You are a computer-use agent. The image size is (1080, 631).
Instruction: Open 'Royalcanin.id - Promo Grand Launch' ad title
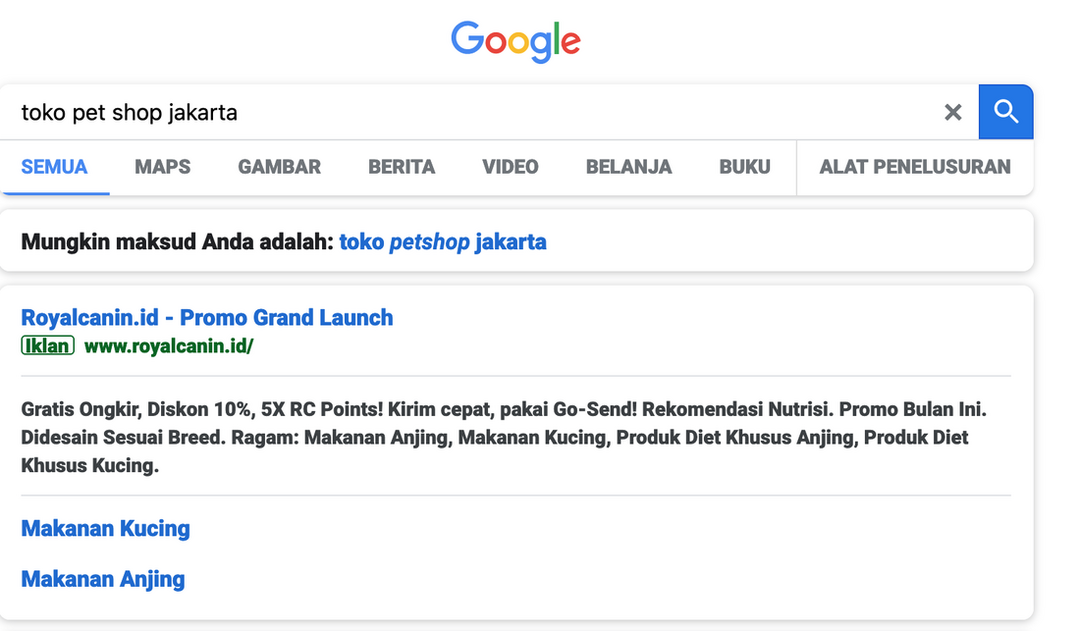207,318
